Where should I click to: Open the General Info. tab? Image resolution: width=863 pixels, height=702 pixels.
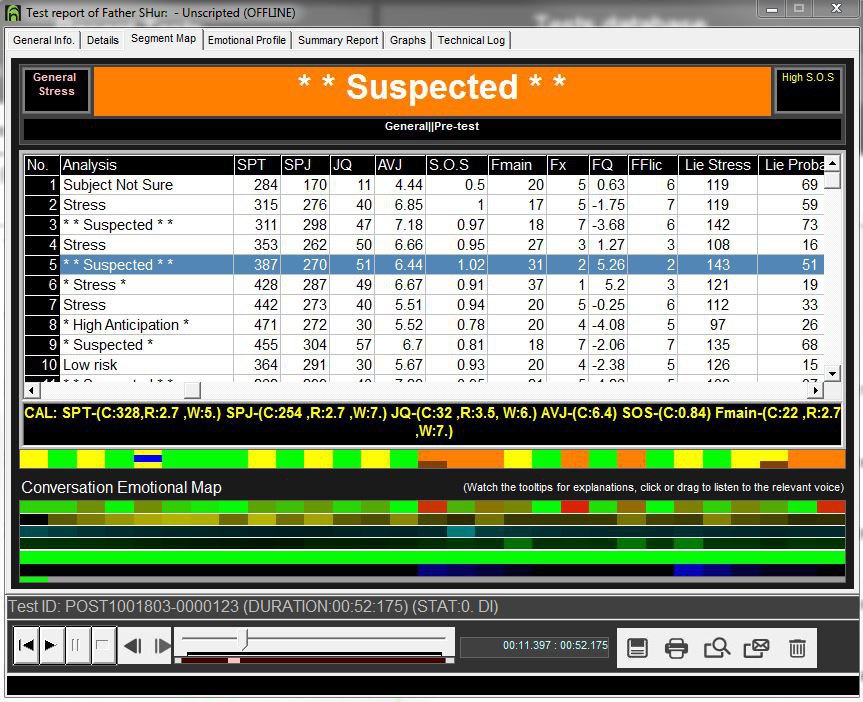tap(43, 40)
